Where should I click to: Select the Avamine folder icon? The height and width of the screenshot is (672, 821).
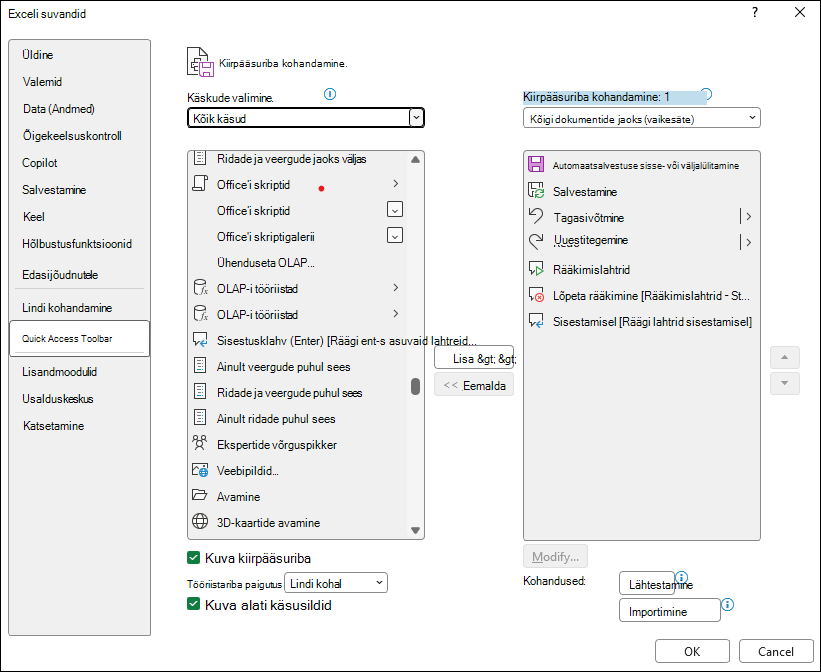tap(199, 495)
